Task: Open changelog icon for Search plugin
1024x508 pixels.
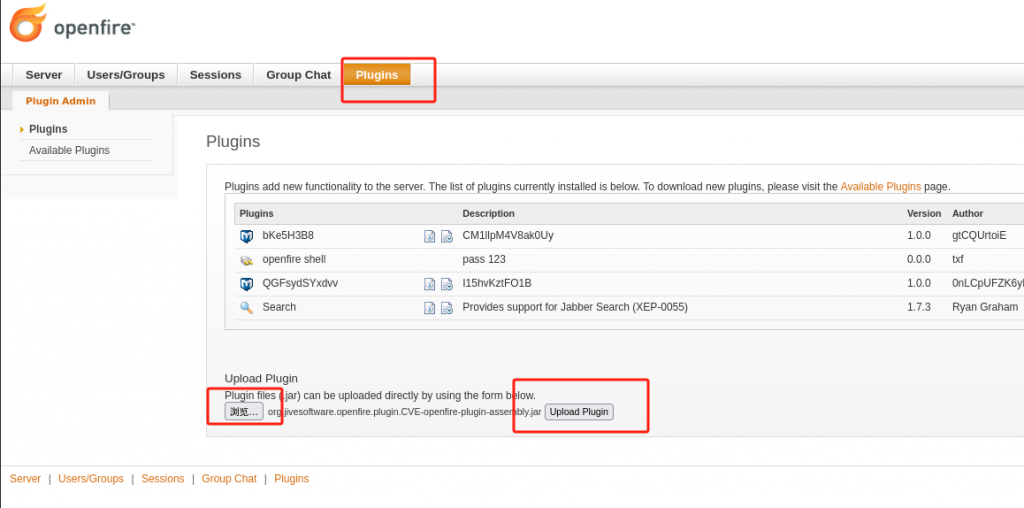Action: (x=447, y=308)
